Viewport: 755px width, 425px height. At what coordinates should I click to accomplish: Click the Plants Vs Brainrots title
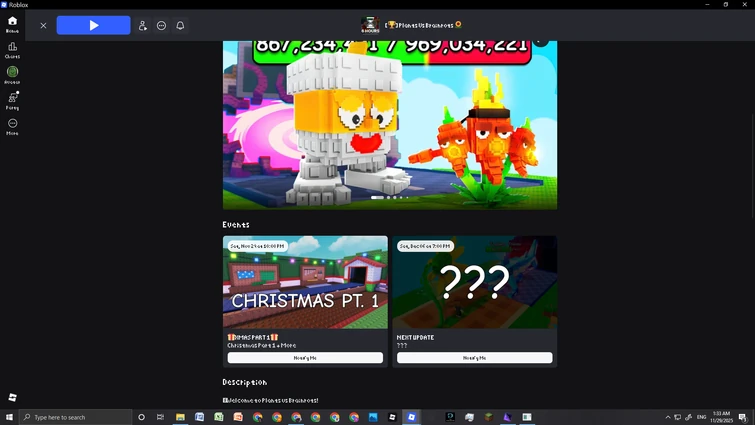coord(423,25)
